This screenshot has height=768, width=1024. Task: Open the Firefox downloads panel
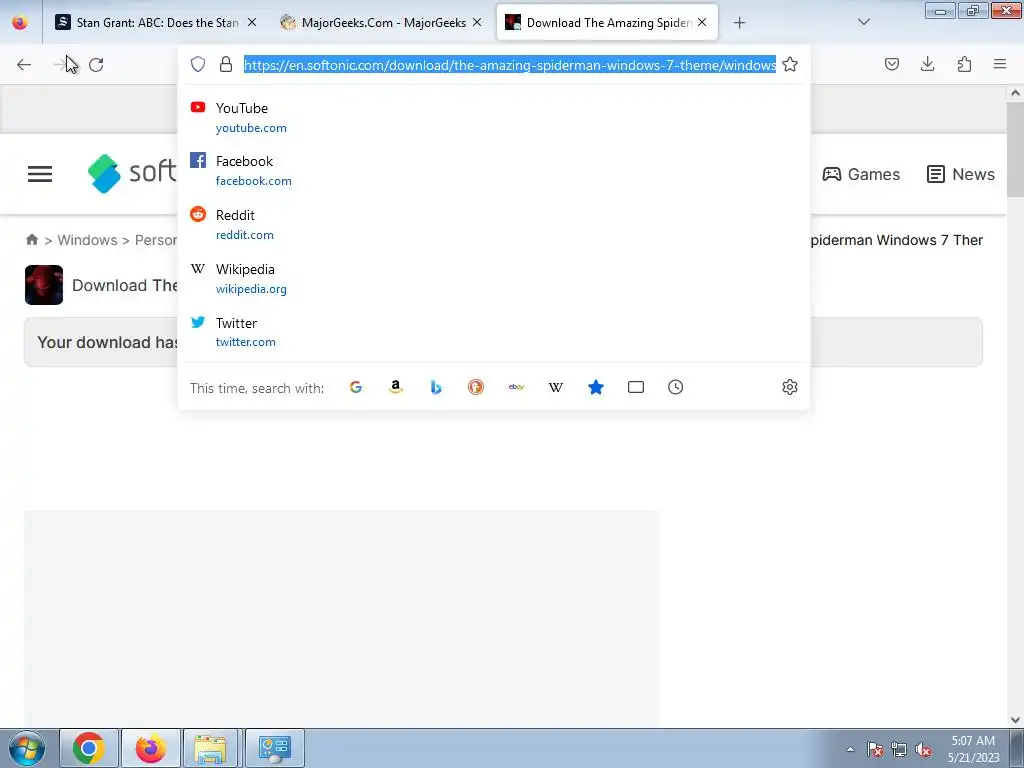click(x=927, y=64)
